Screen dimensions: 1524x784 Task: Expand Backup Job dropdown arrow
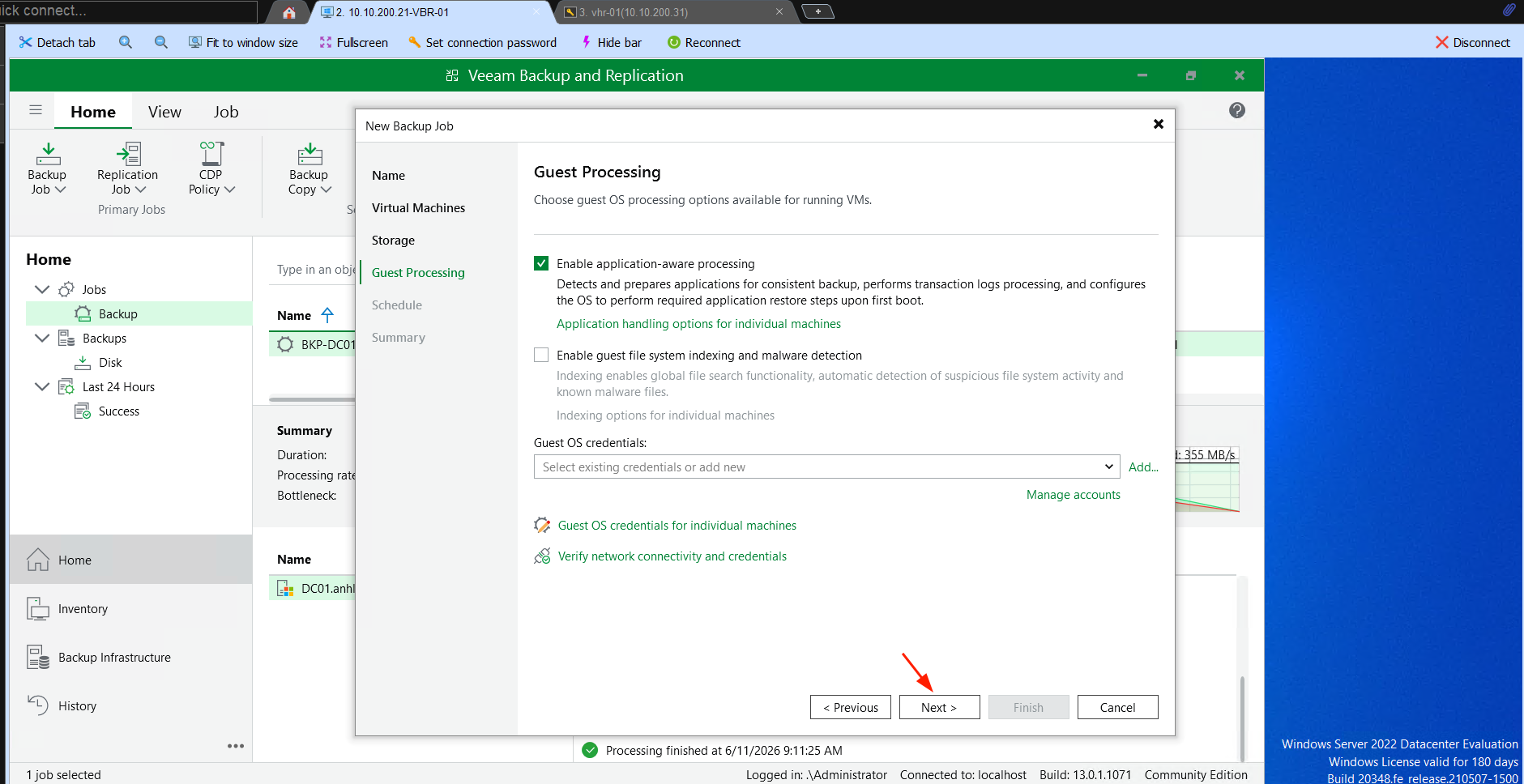click(60, 190)
